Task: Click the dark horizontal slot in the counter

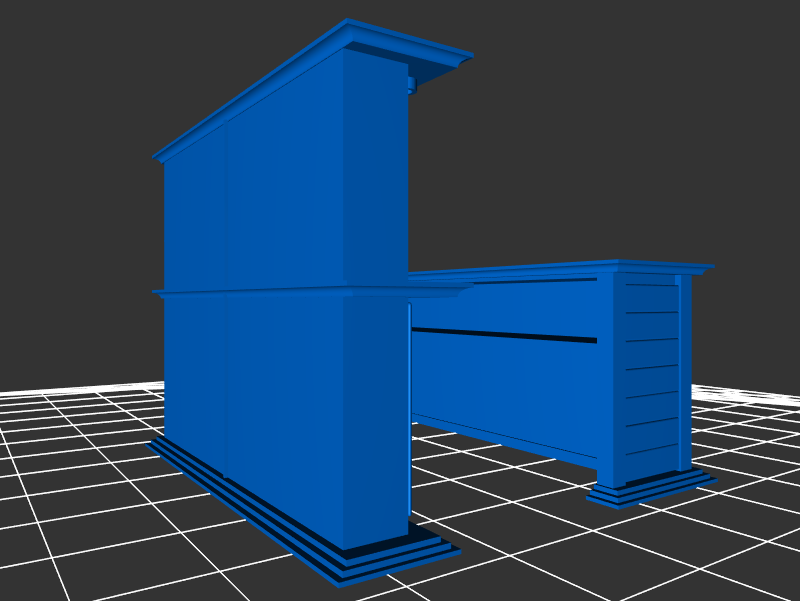Action: pyautogui.click(x=500, y=334)
